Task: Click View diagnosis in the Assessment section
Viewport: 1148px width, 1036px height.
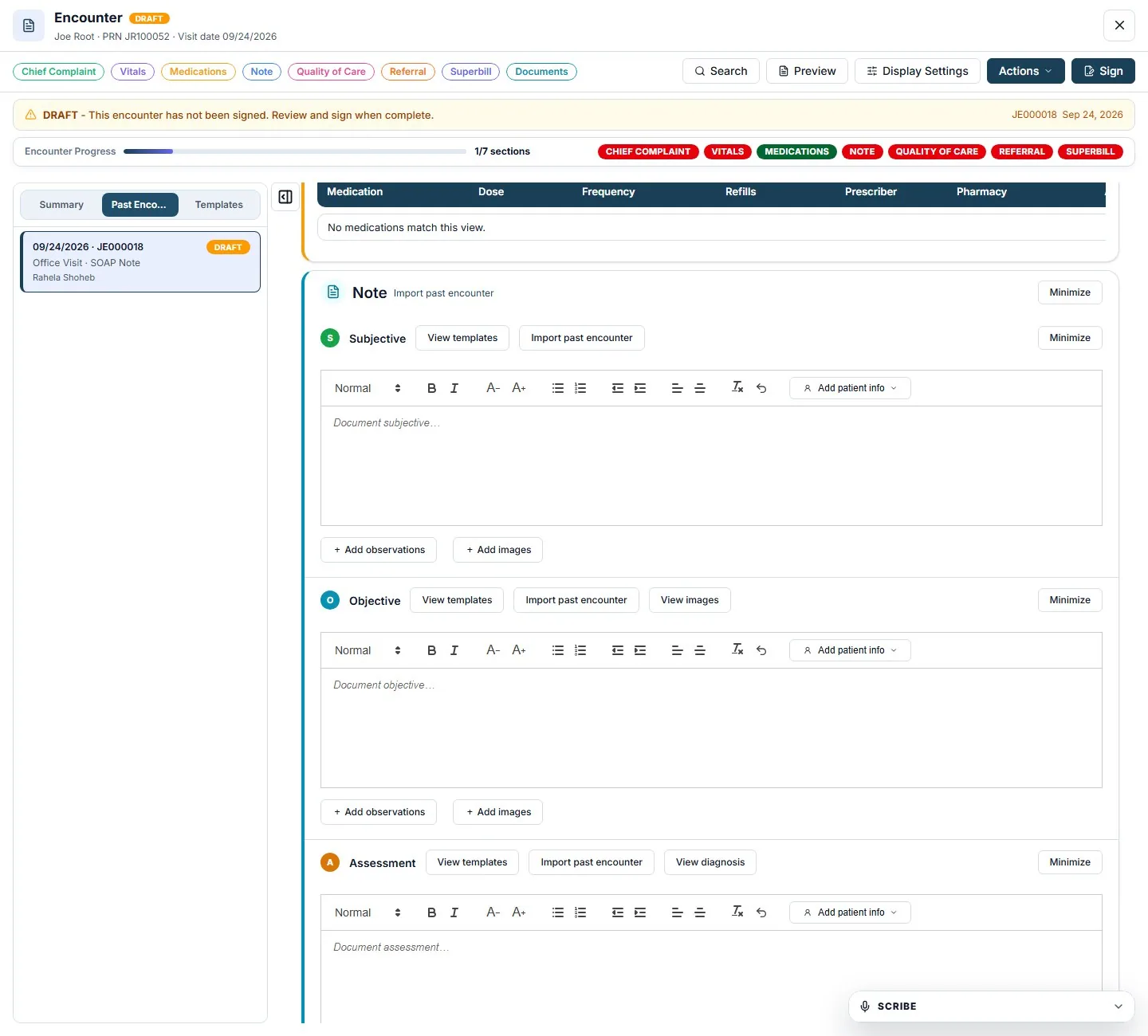Action: [710, 862]
